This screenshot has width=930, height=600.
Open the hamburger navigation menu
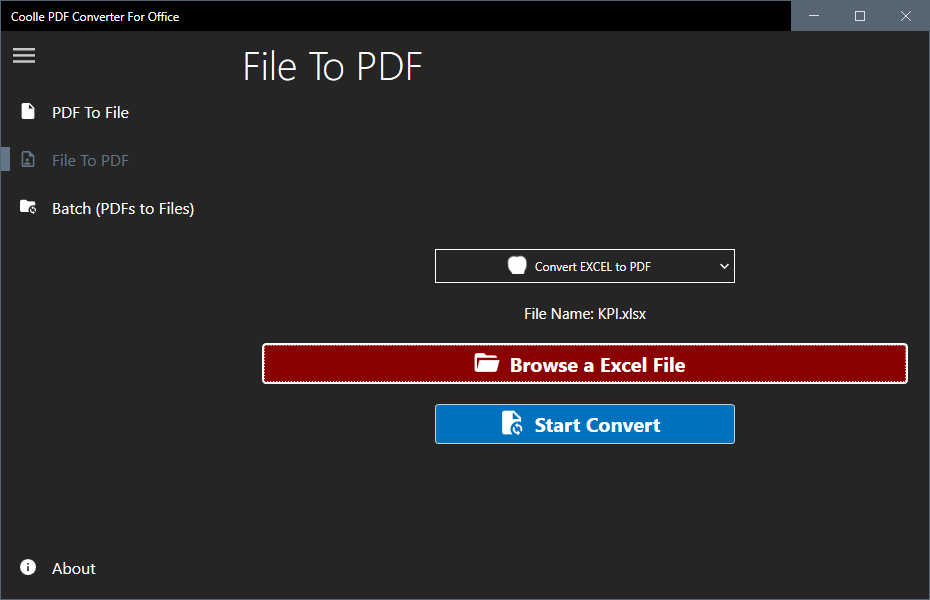[x=24, y=56]
